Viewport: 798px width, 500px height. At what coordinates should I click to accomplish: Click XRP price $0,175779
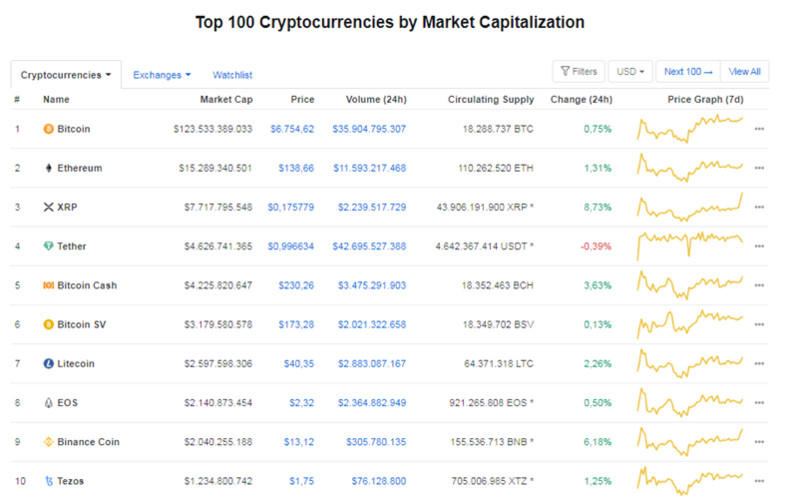[x=291, y=207]
